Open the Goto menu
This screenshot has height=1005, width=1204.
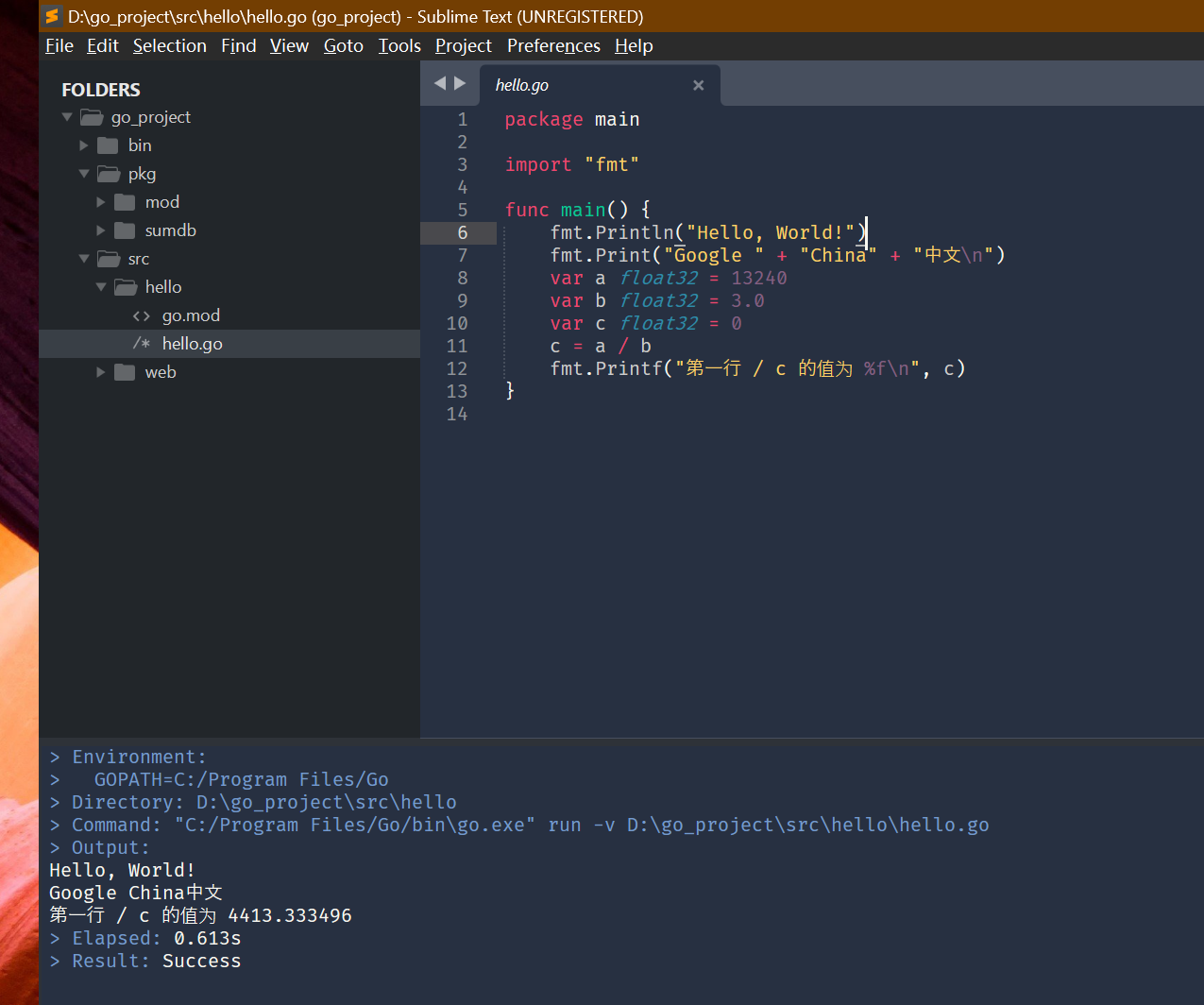(x=343, y=45)
